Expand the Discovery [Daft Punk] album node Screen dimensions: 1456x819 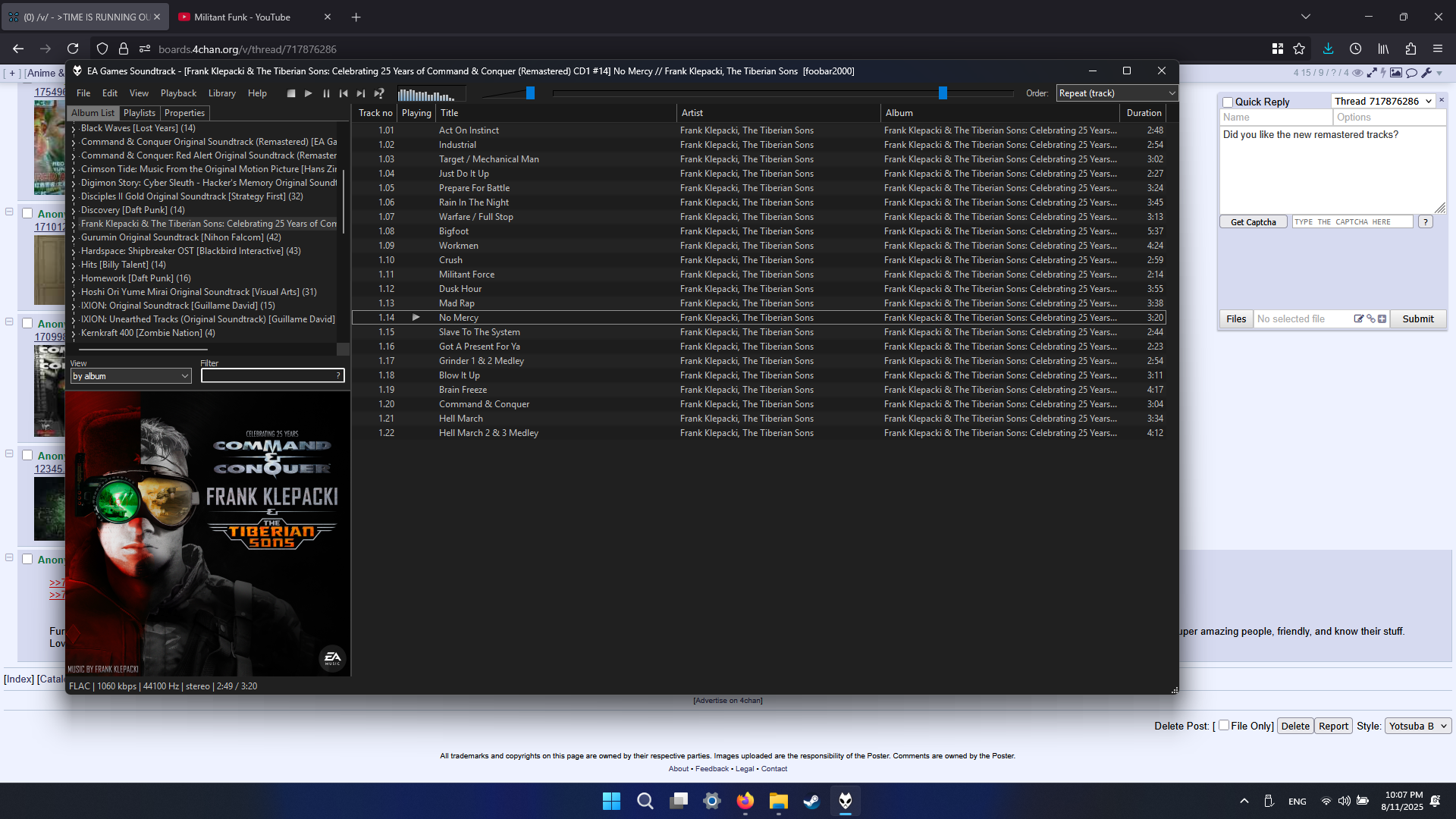pos(74,211)
